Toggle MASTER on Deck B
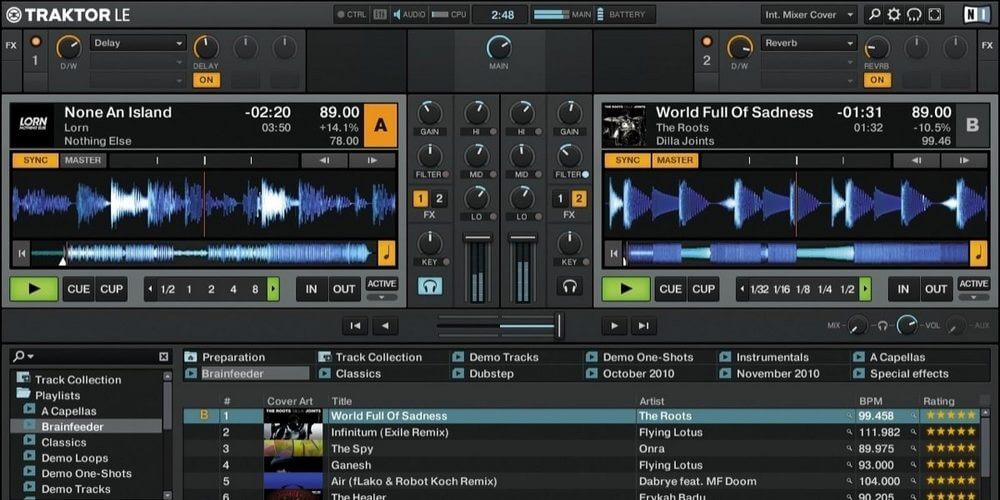Viewport: 1000px width, 500px height. point(675,160)
